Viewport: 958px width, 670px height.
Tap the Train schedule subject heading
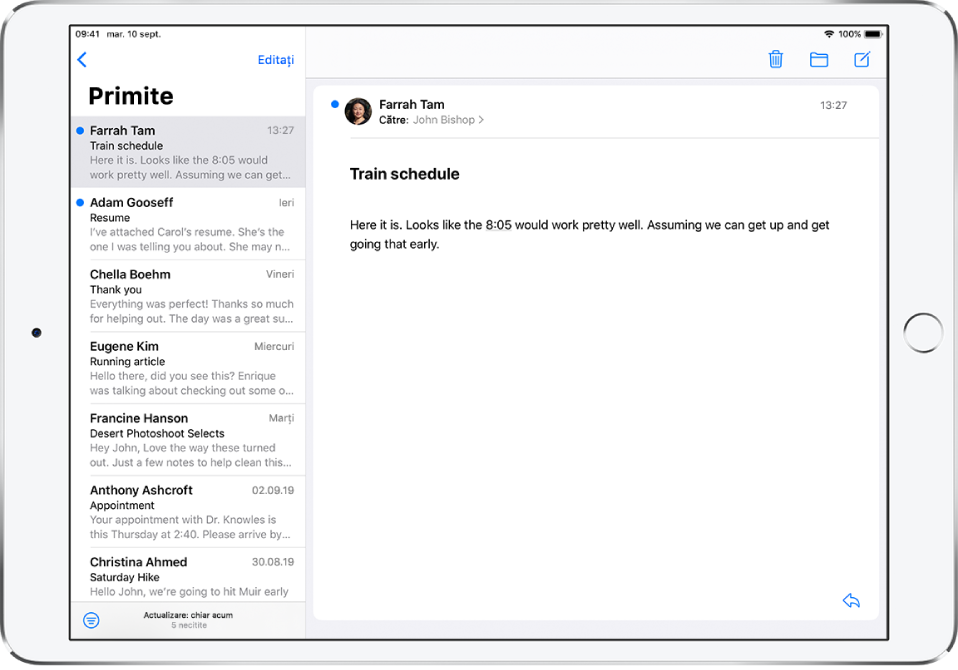pyautogui.click(x=404, y=174)
